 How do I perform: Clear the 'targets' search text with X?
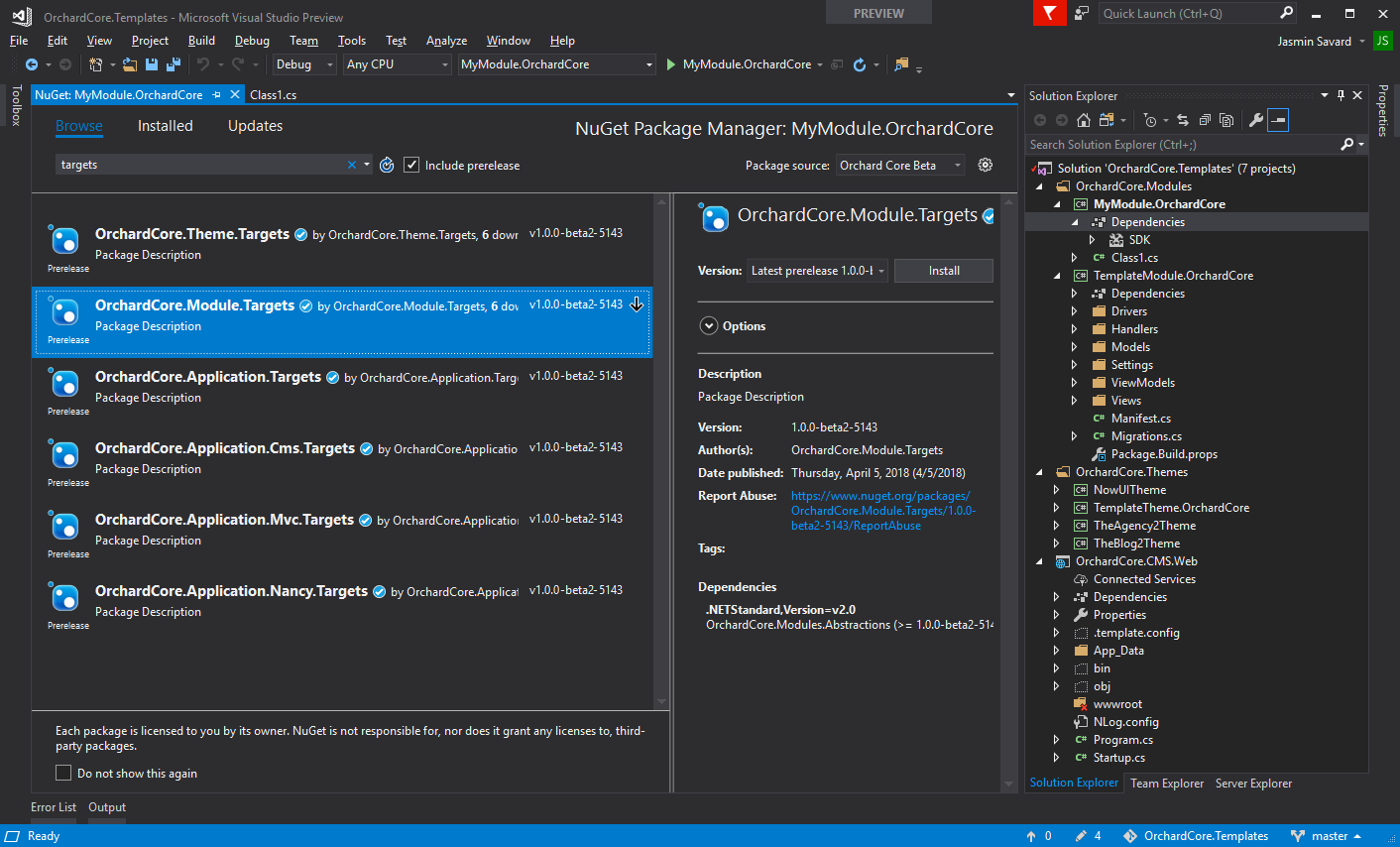click(351, 165)
